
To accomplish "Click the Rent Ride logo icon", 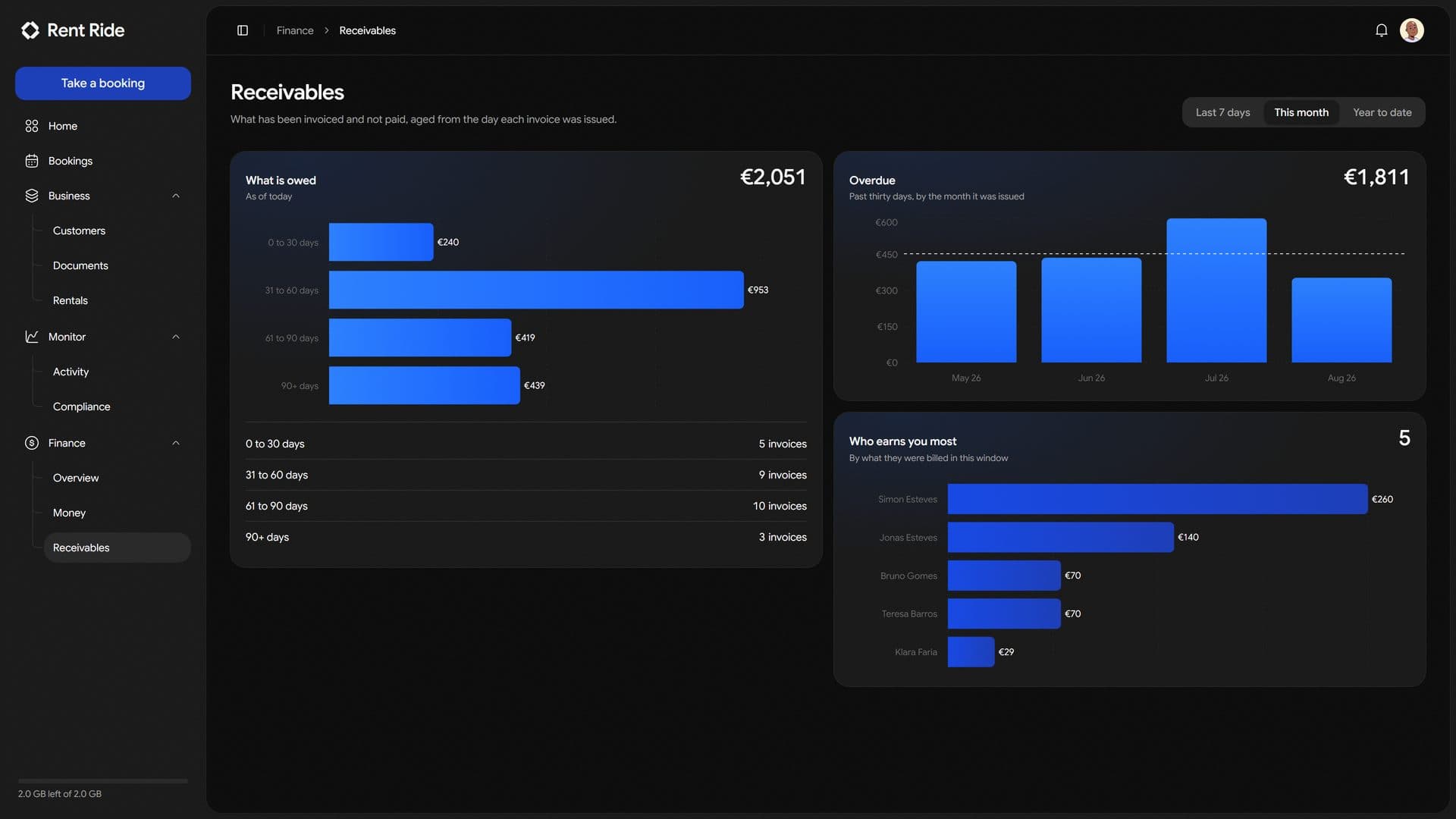I will [30, 30].
